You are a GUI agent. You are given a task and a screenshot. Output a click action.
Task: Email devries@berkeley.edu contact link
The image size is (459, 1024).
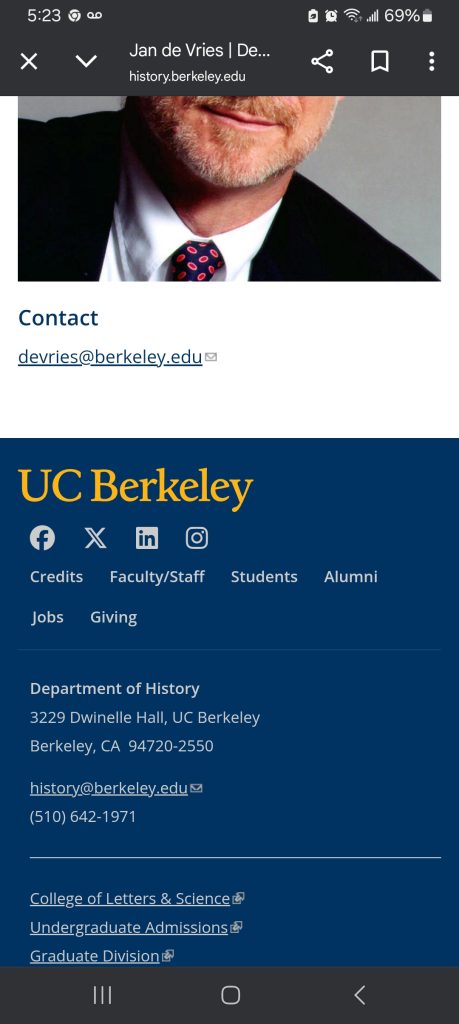pyautogui.click(x=110, y=357)
